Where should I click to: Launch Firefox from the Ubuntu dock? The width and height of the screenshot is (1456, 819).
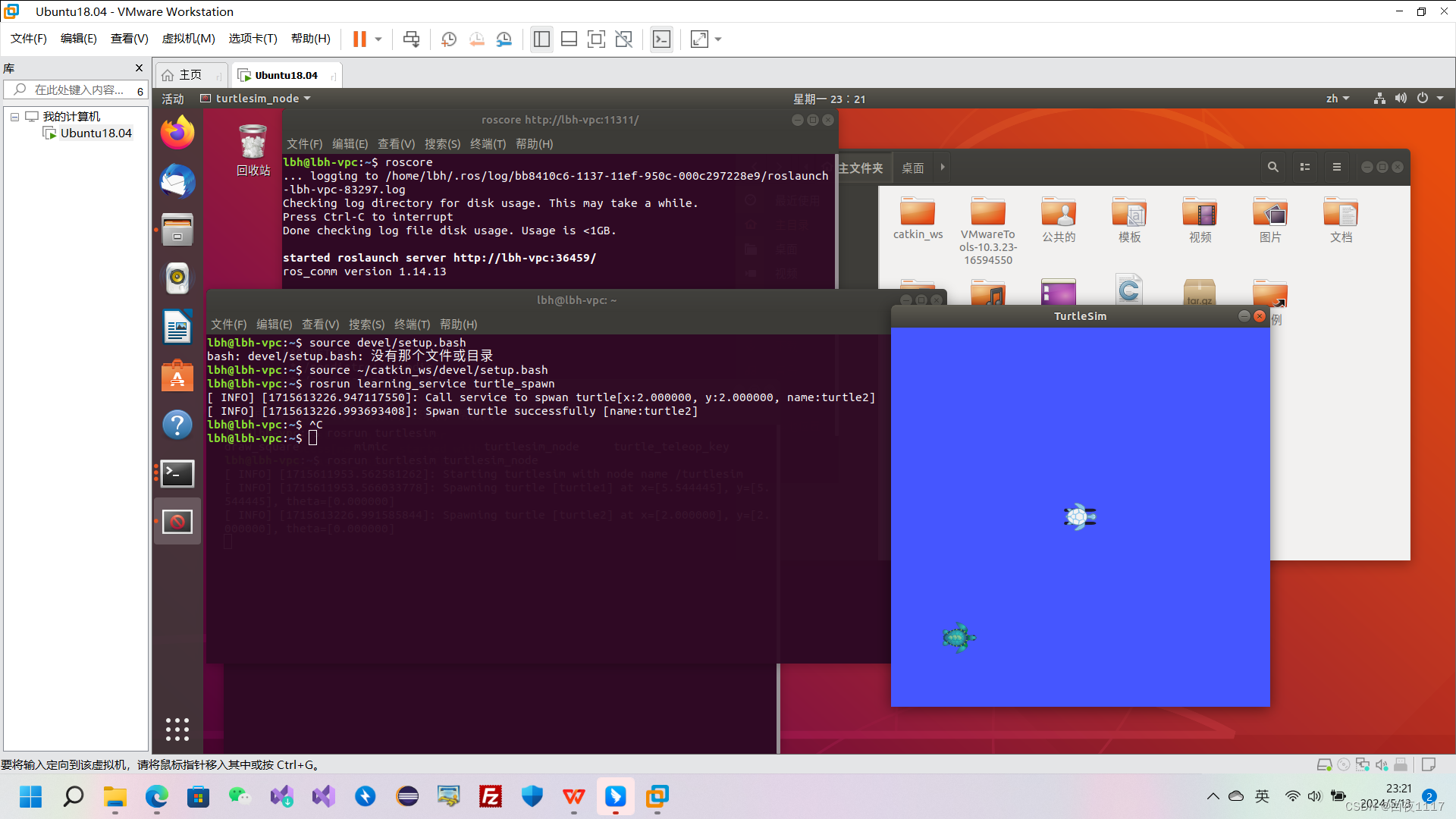click(177, 132)
